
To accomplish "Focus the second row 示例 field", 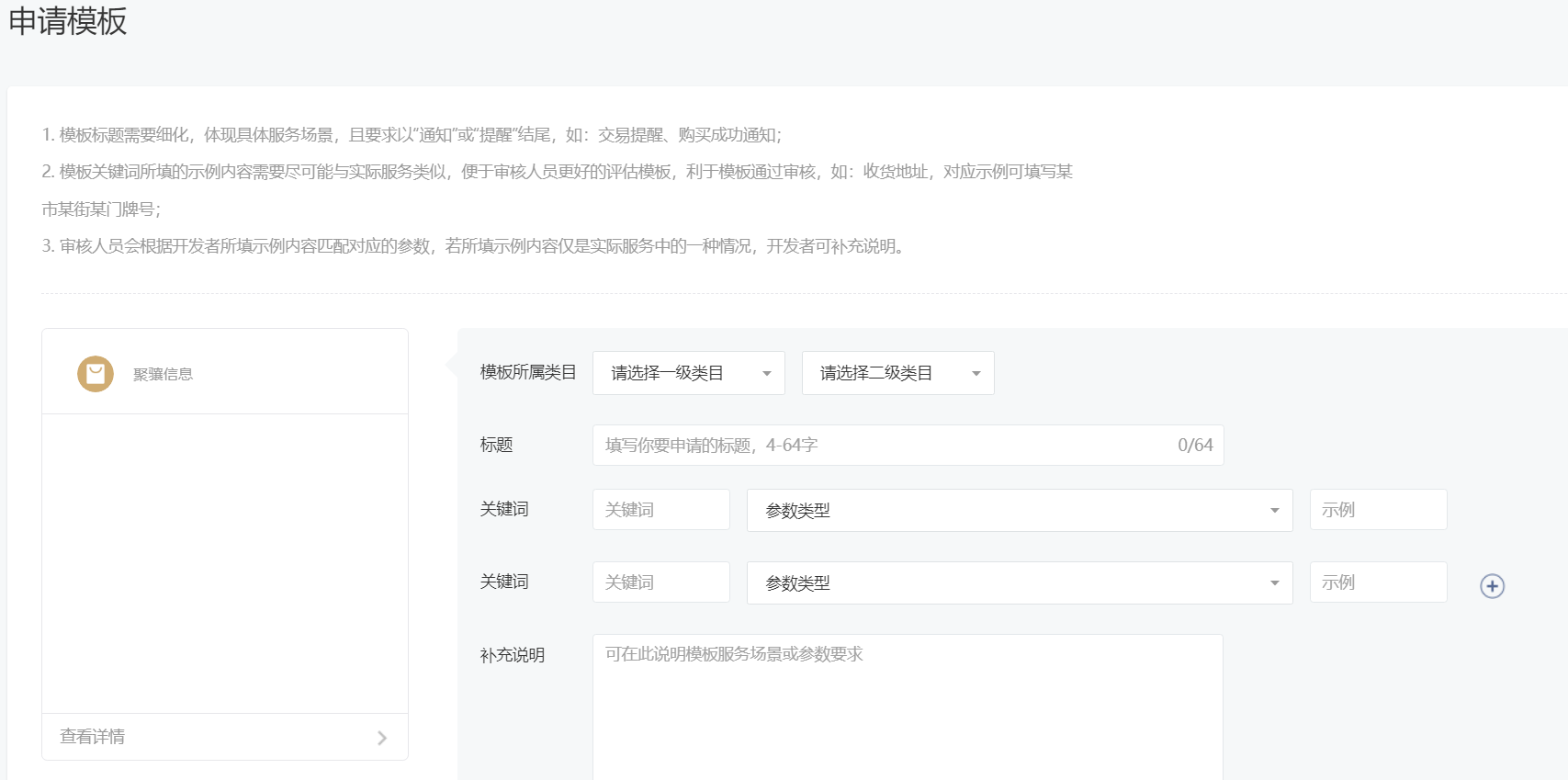I will pyautogui.click(x=1377, y=582).
